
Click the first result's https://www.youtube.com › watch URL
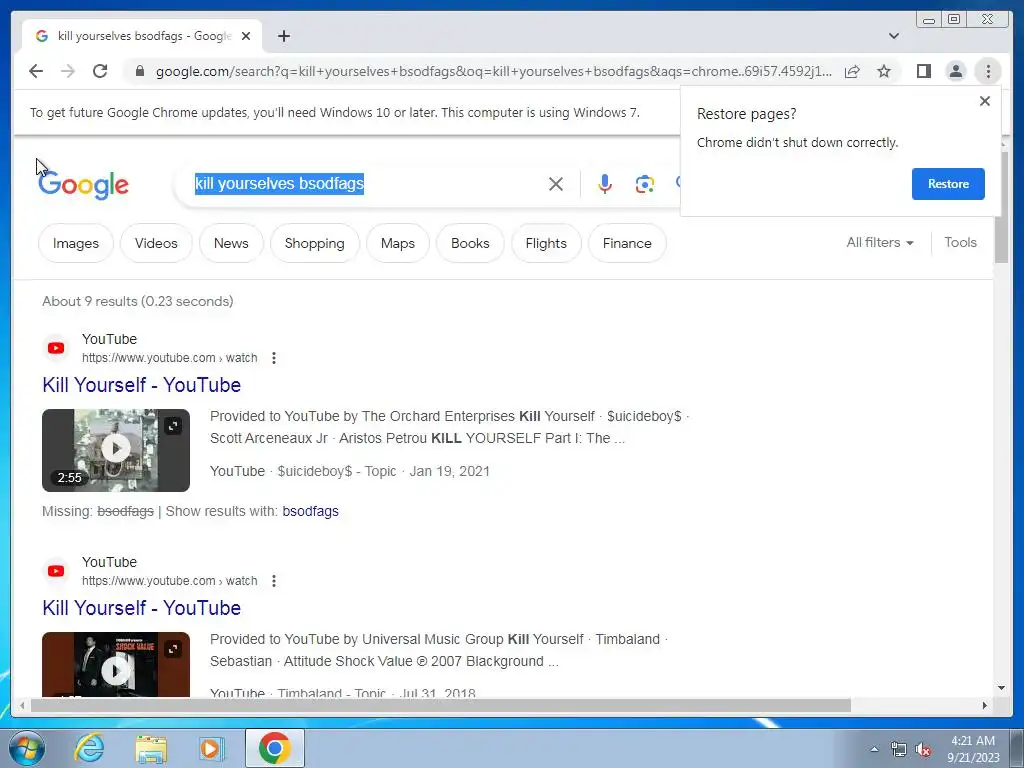click(x=170, y=358)
